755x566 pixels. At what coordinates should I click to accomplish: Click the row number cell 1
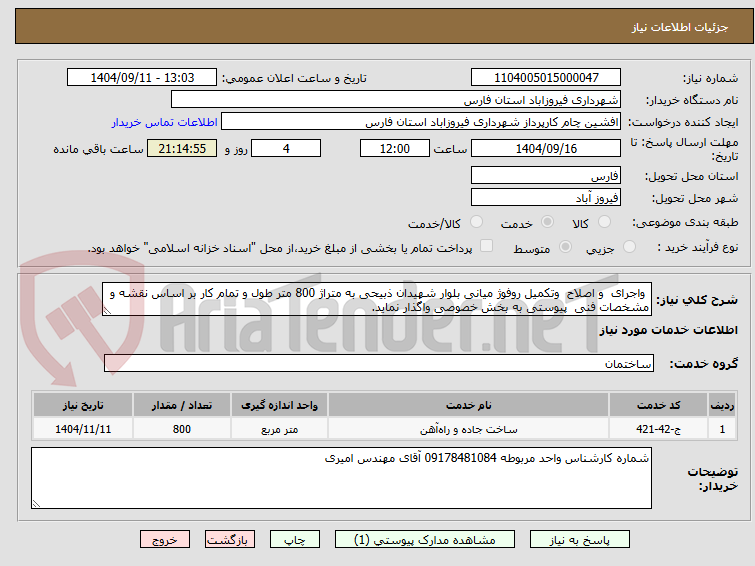tap(722, 429)
